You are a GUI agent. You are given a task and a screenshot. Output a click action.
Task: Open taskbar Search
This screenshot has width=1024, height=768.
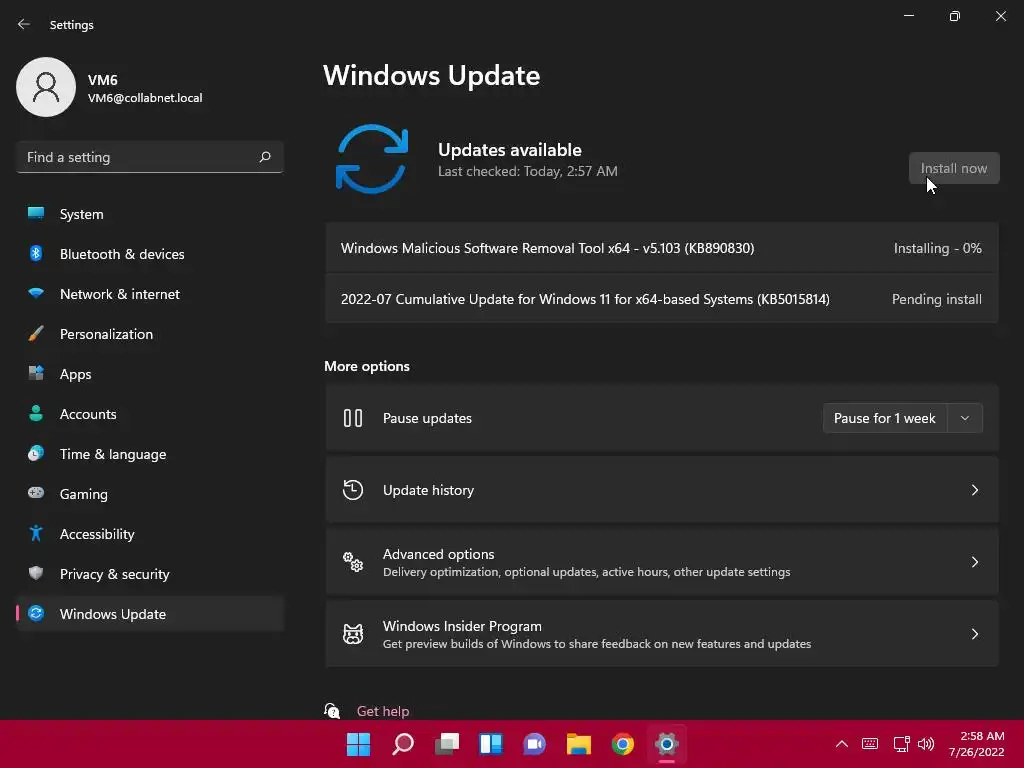point(402,744)
